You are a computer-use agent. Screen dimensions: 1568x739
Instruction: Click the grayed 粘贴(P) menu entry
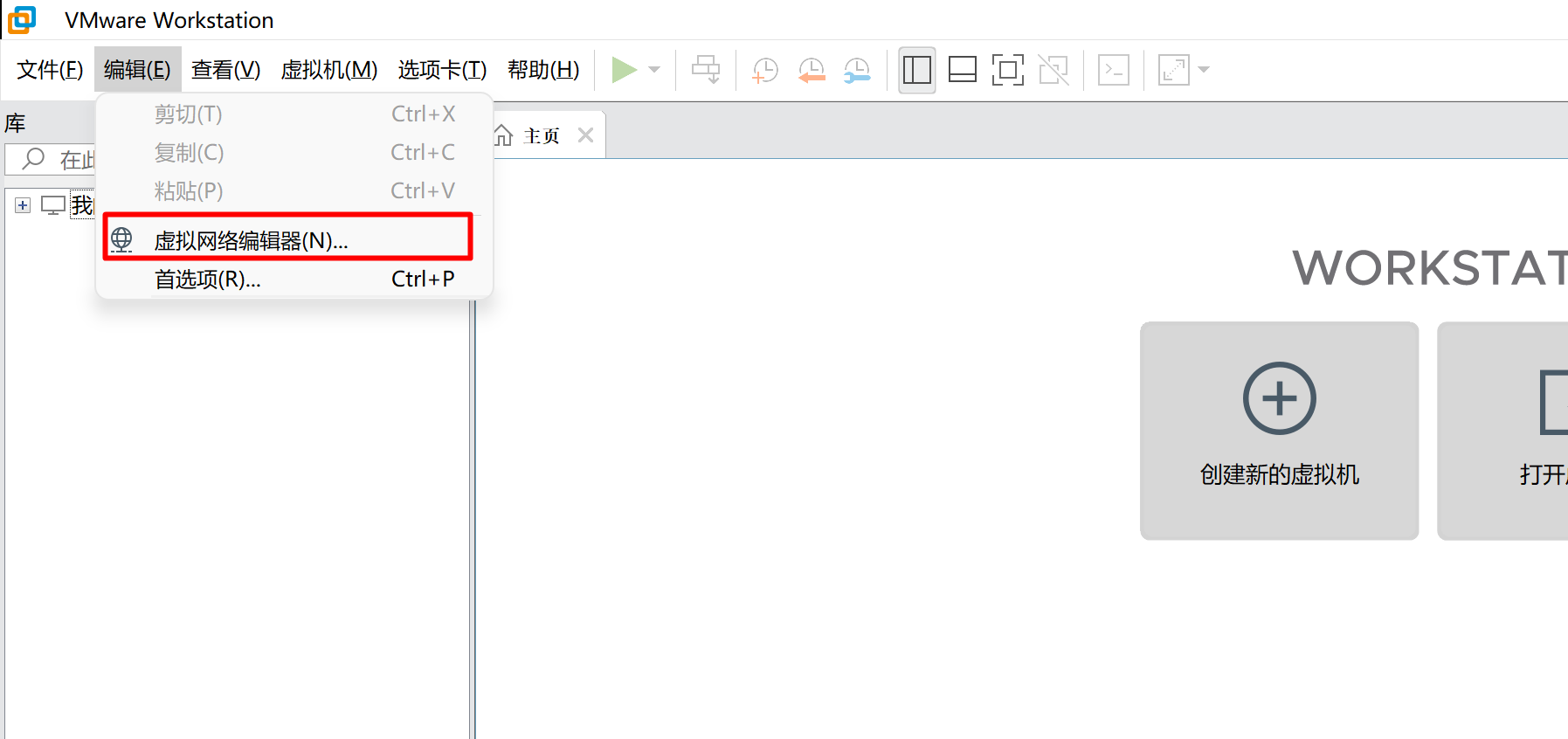(294, 191)
